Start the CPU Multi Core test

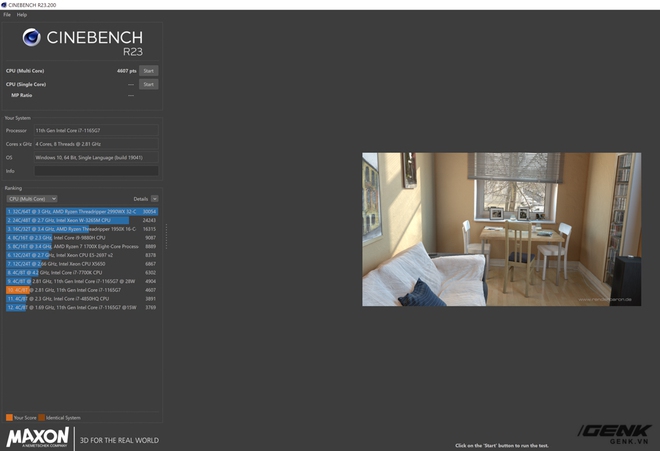[x=149, y=71]
